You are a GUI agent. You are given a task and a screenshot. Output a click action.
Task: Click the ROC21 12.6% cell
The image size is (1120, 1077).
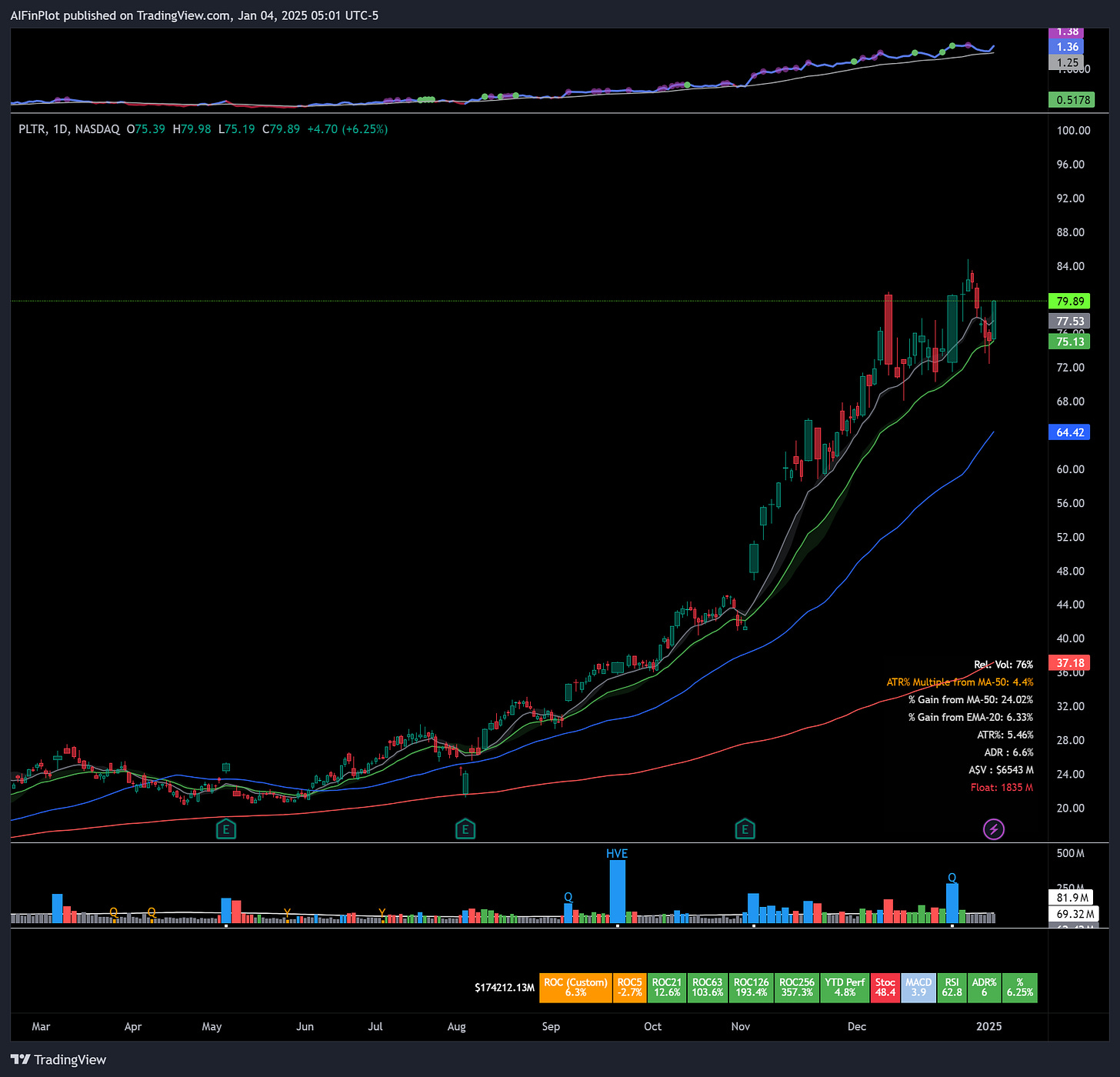(x=667, y=988)
